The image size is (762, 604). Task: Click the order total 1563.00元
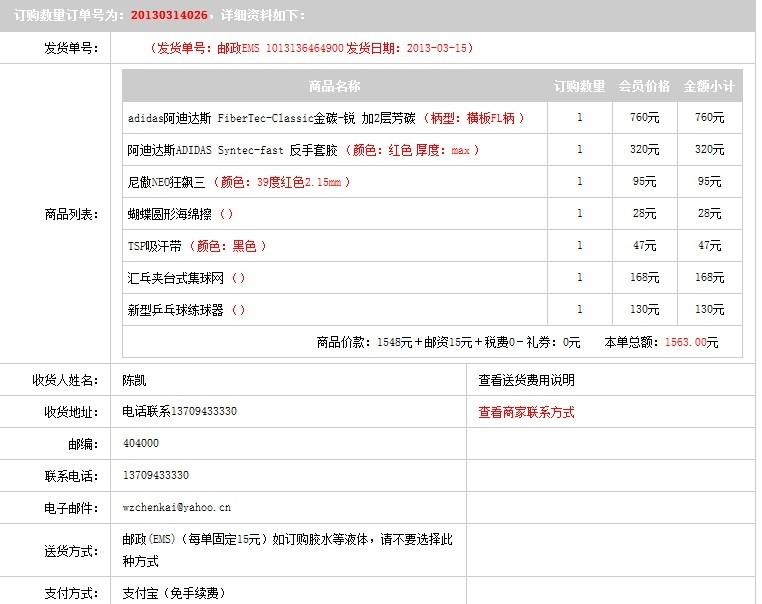[691, 342]
